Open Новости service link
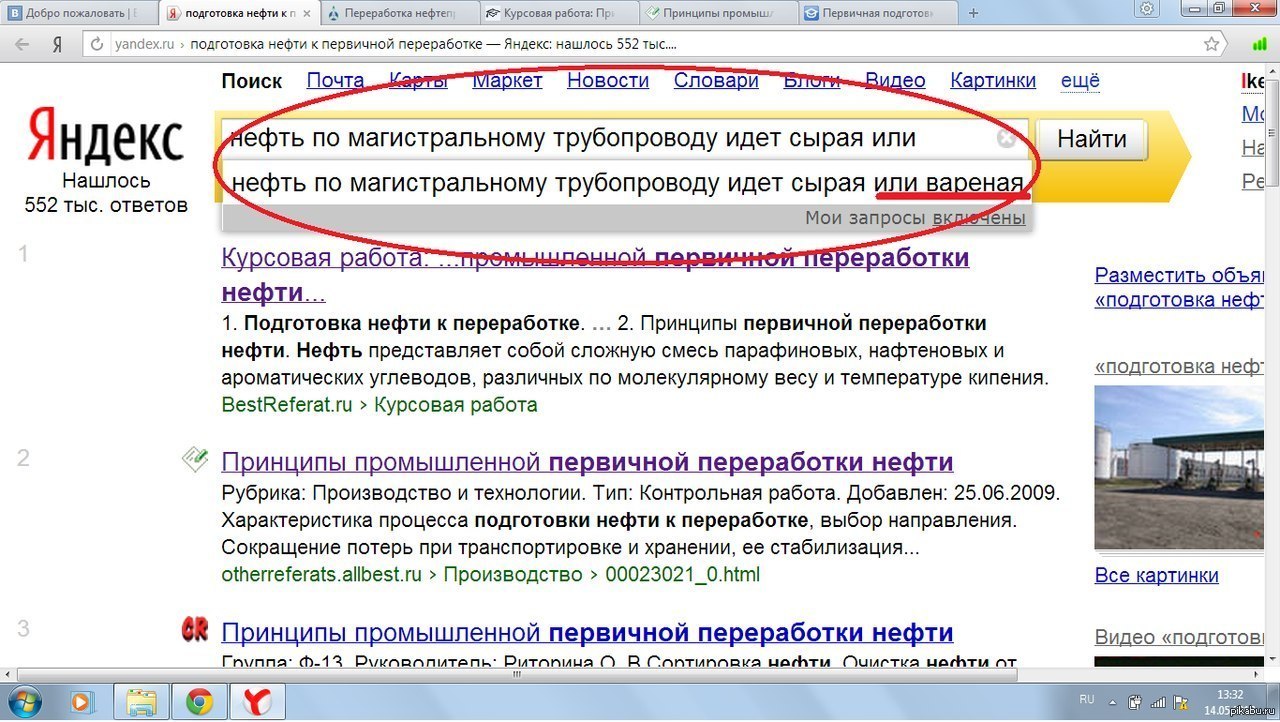Screen dimensions: 1280x722 (x=608, y=81)
